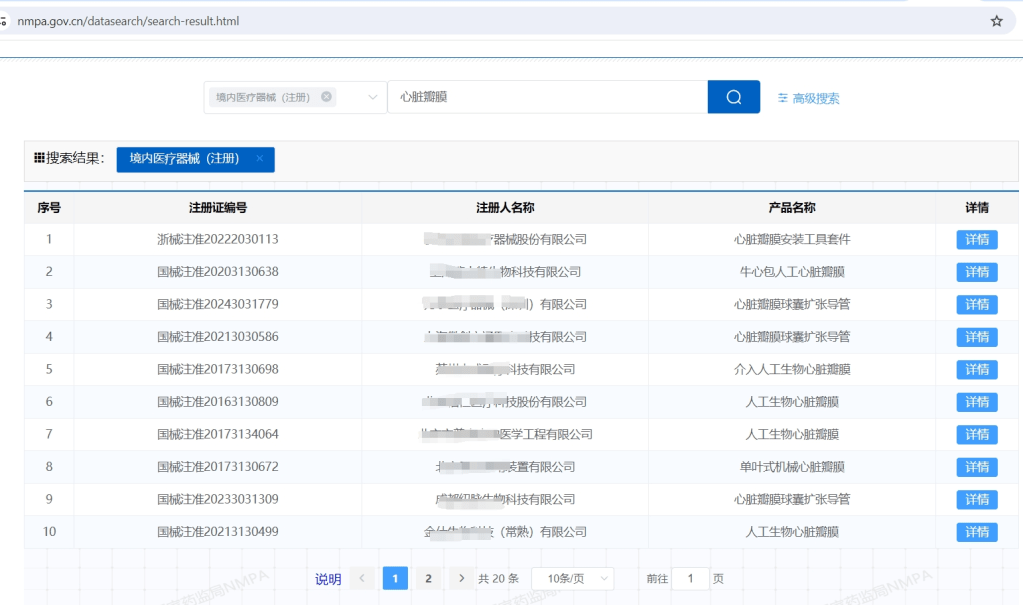Open 详情 for row 10 国械注准20213130499
Screen dimensions: 1023x605
(976, 532)
